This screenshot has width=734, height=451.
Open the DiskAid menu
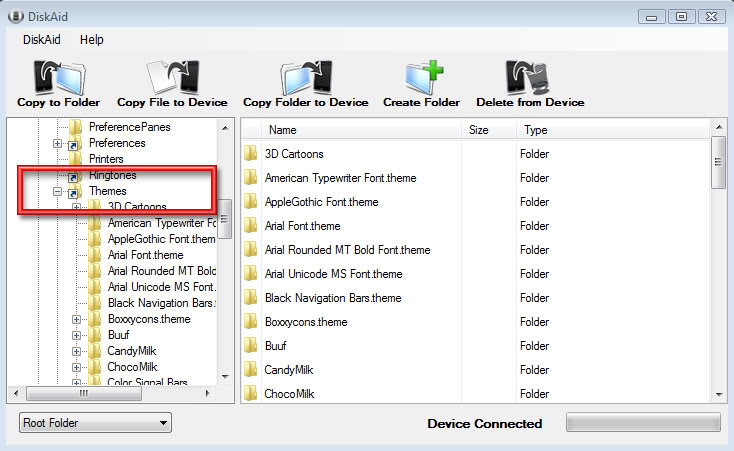pyautogui.click(x=42, y=40)
